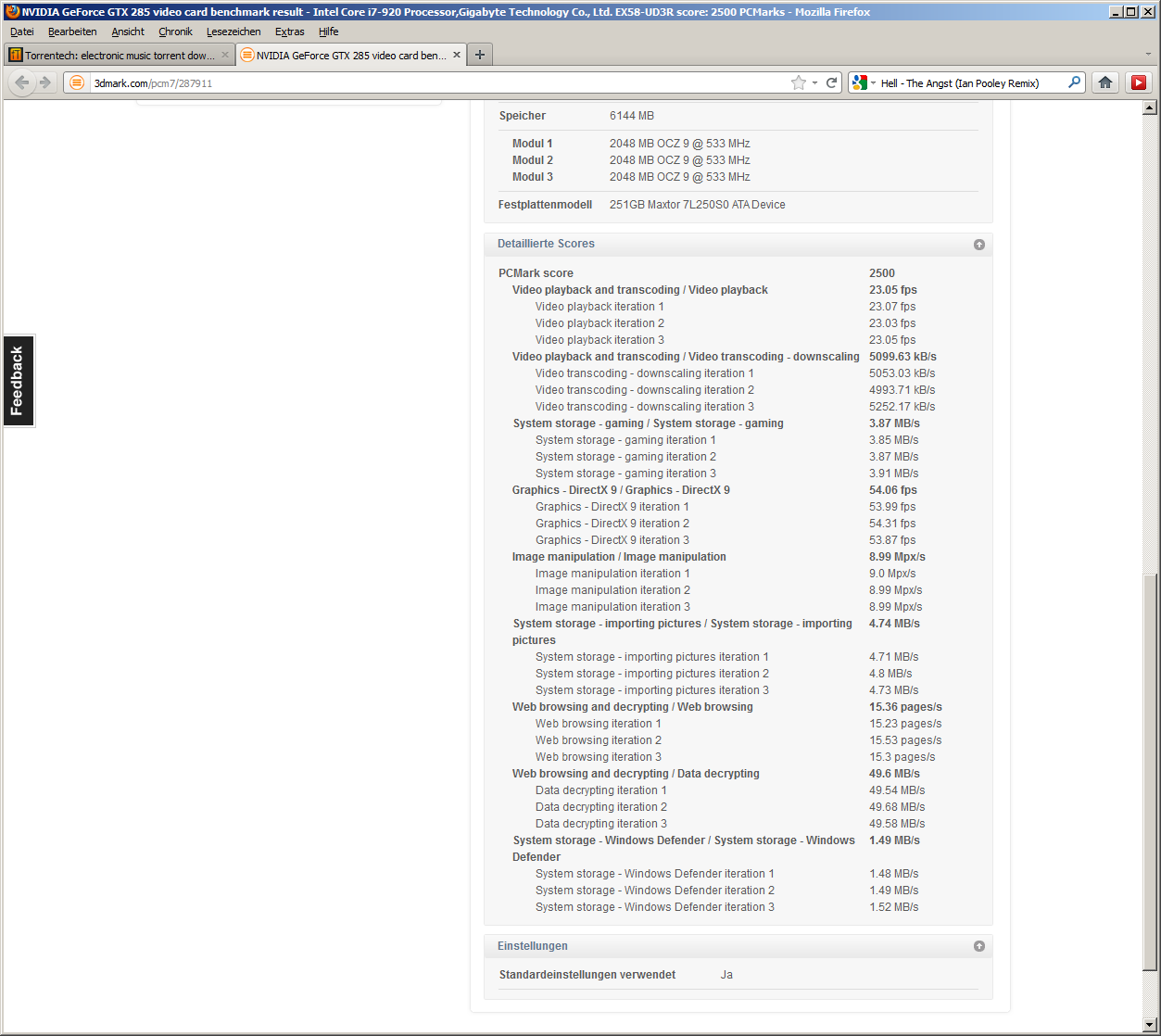Go forward with the Firefox forward arrow
The image size is (1161, 1036).
coord(44,82)
